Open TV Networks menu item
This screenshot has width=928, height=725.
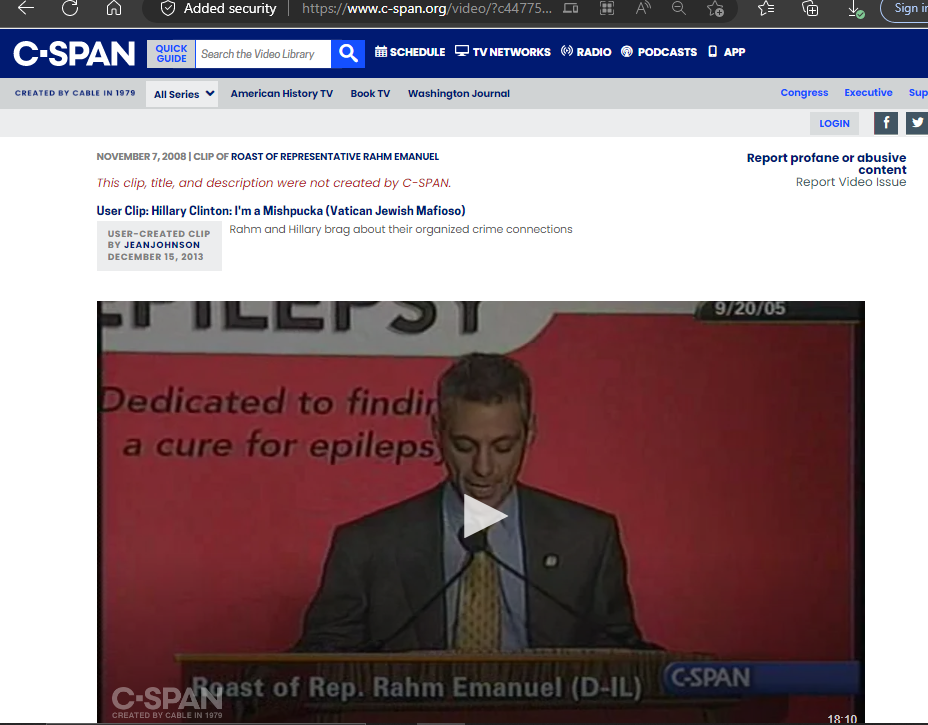(502, 52)
